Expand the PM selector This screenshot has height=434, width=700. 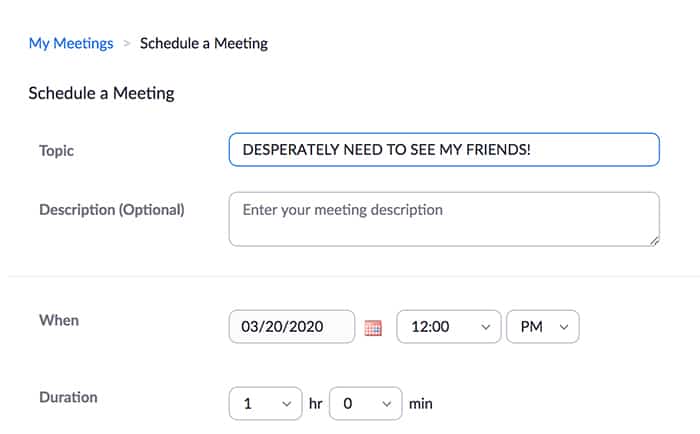point(543,326)
